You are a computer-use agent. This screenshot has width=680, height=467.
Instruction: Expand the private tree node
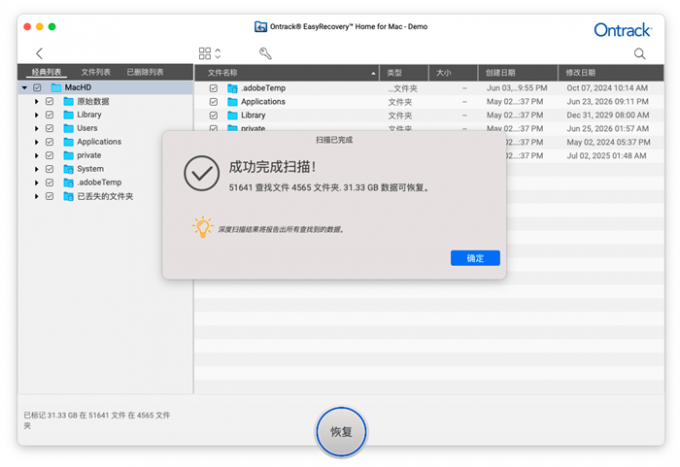[x=36, y=155]
